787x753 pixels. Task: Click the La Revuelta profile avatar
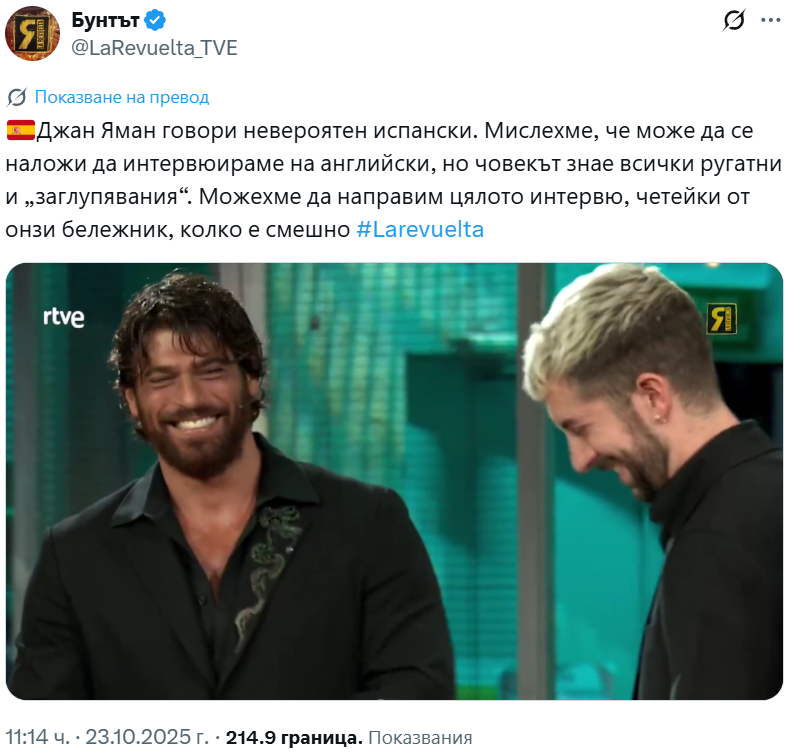click(x=33, y=34)
